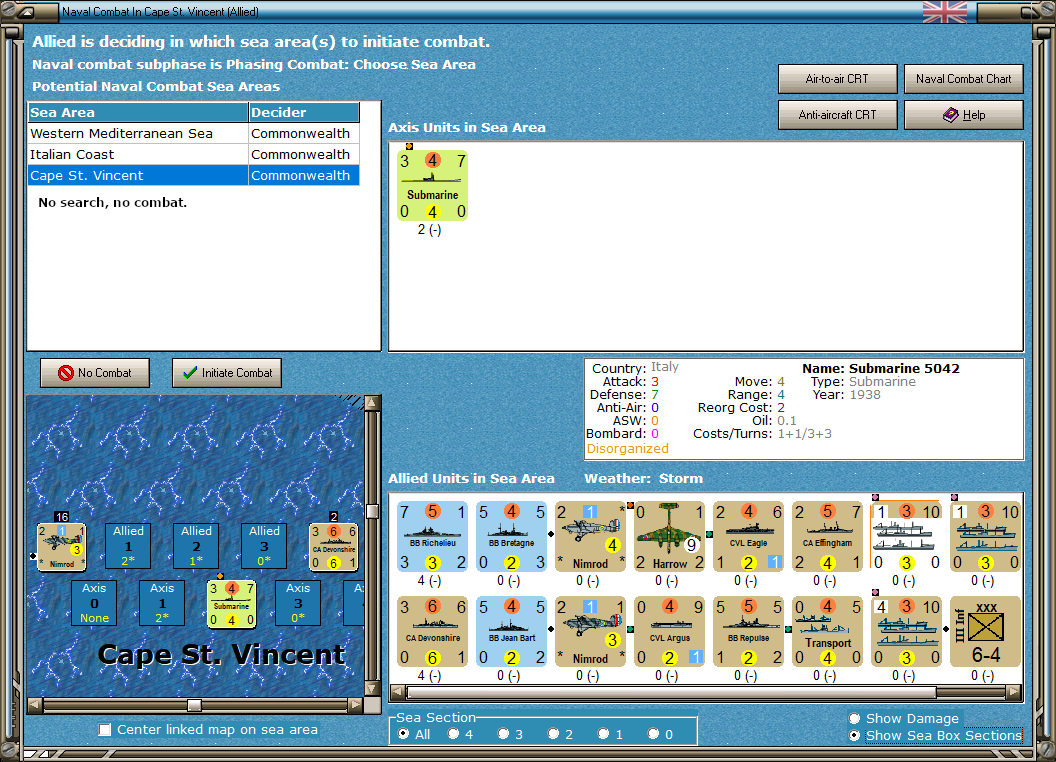Click the Axis 3 sea box section
1056x762 pixels.
click(x=298, y=603)
